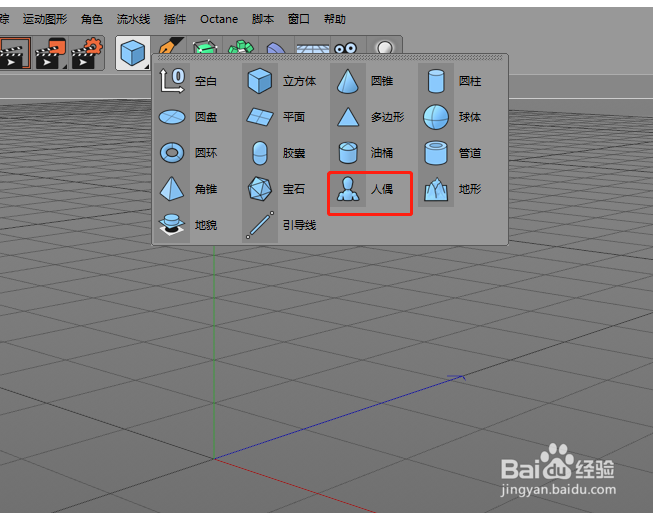Open the 角色 menu
The image size is (653, 513).
tap(92, 19)
